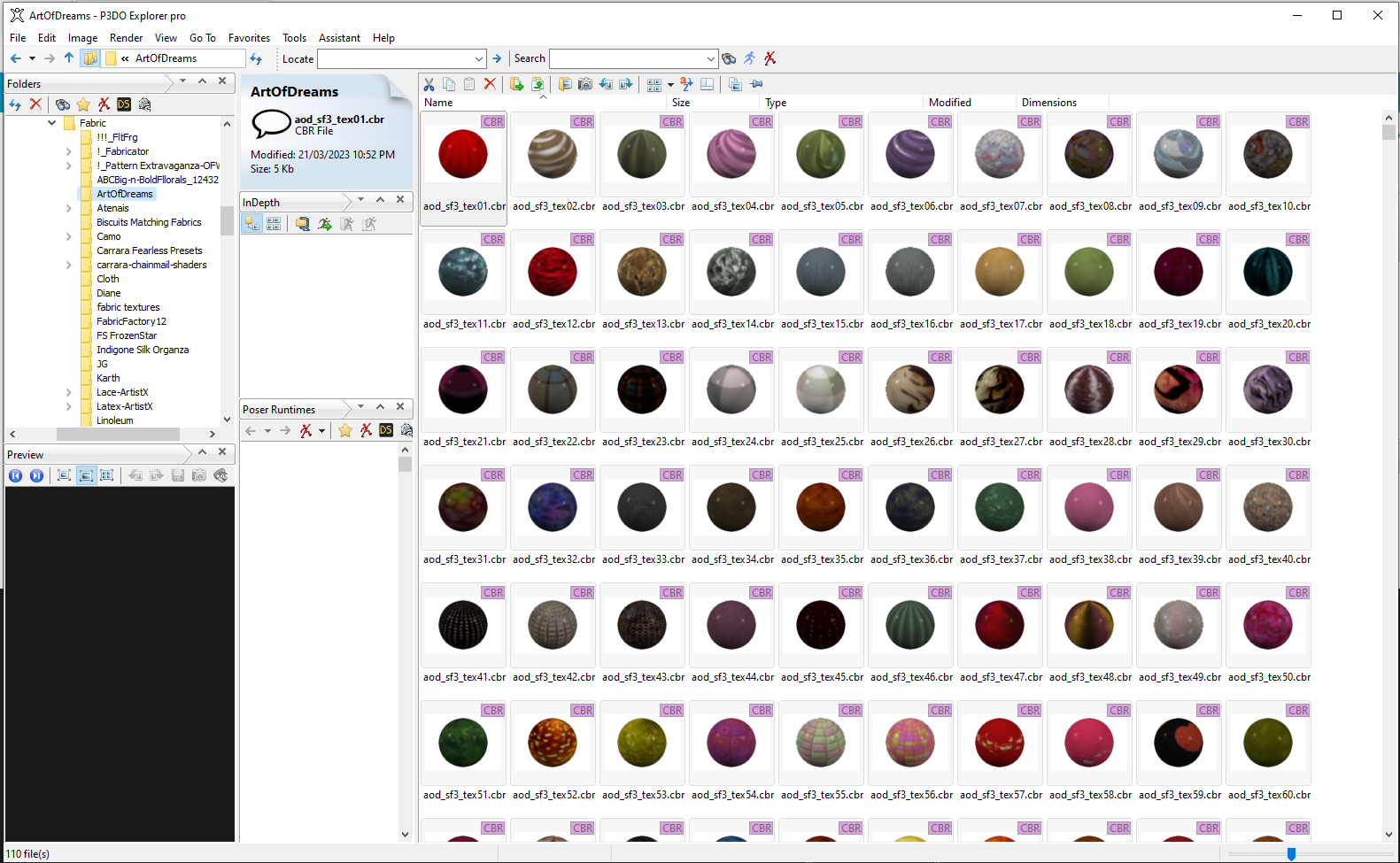Click the next frame icon in Preview panel

(x=36, y=475)
